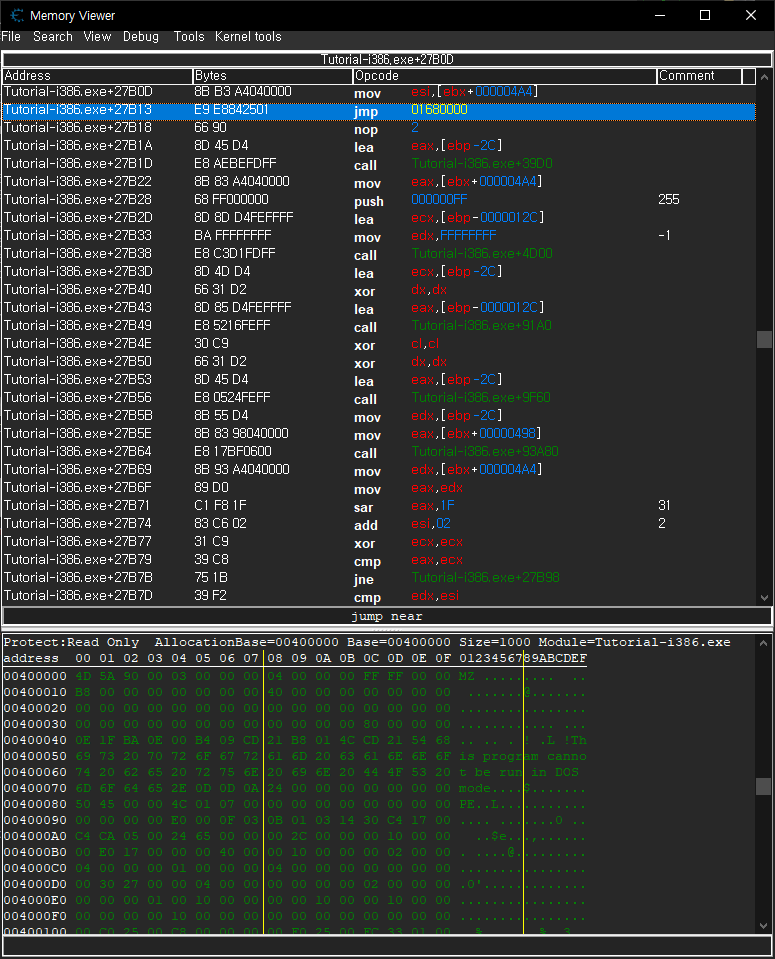Click the Cheat Engine app icon in title bar
This screenshot has height=959, width=775.
tap(17, 15)
